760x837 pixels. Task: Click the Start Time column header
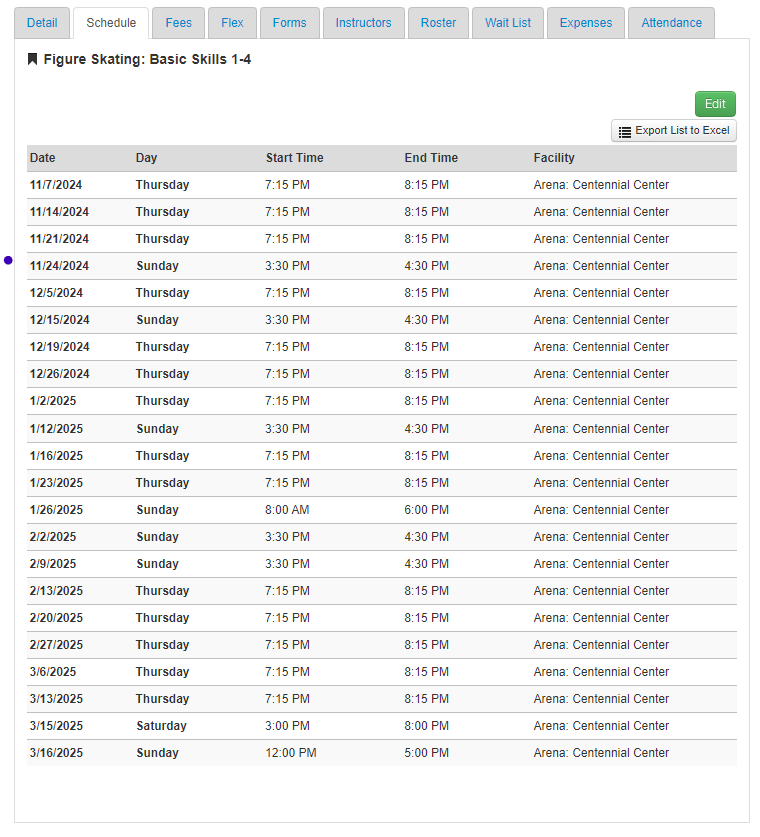click(294, 158)
